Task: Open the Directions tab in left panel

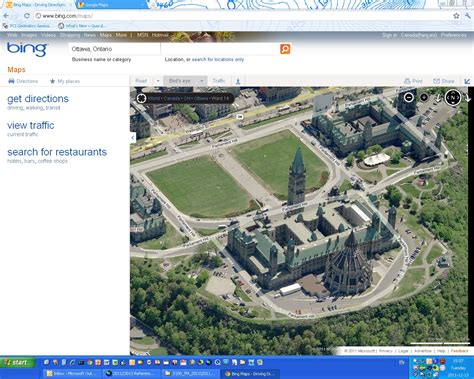Action: coord(23,81)
